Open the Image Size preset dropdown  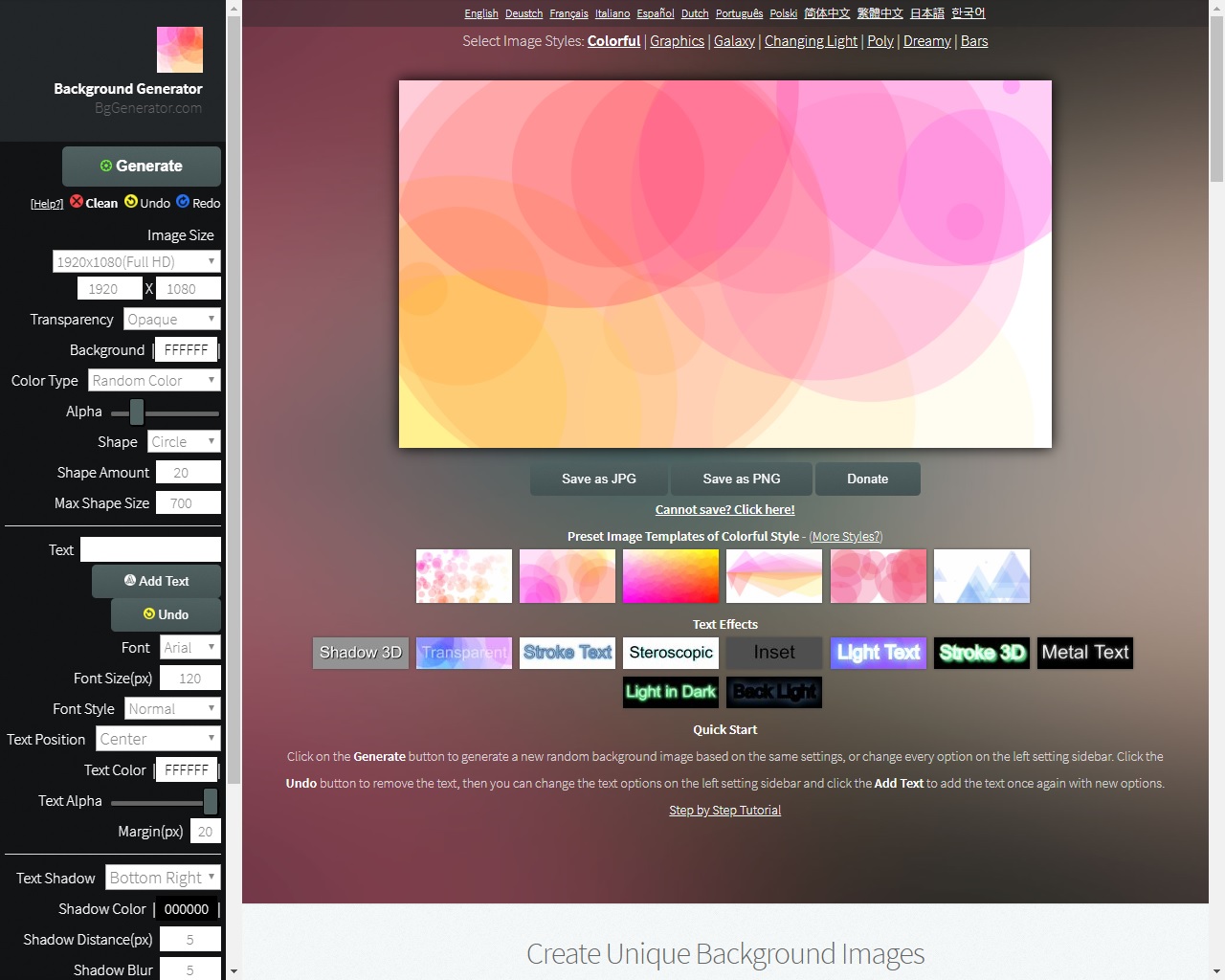click(136, 262)
